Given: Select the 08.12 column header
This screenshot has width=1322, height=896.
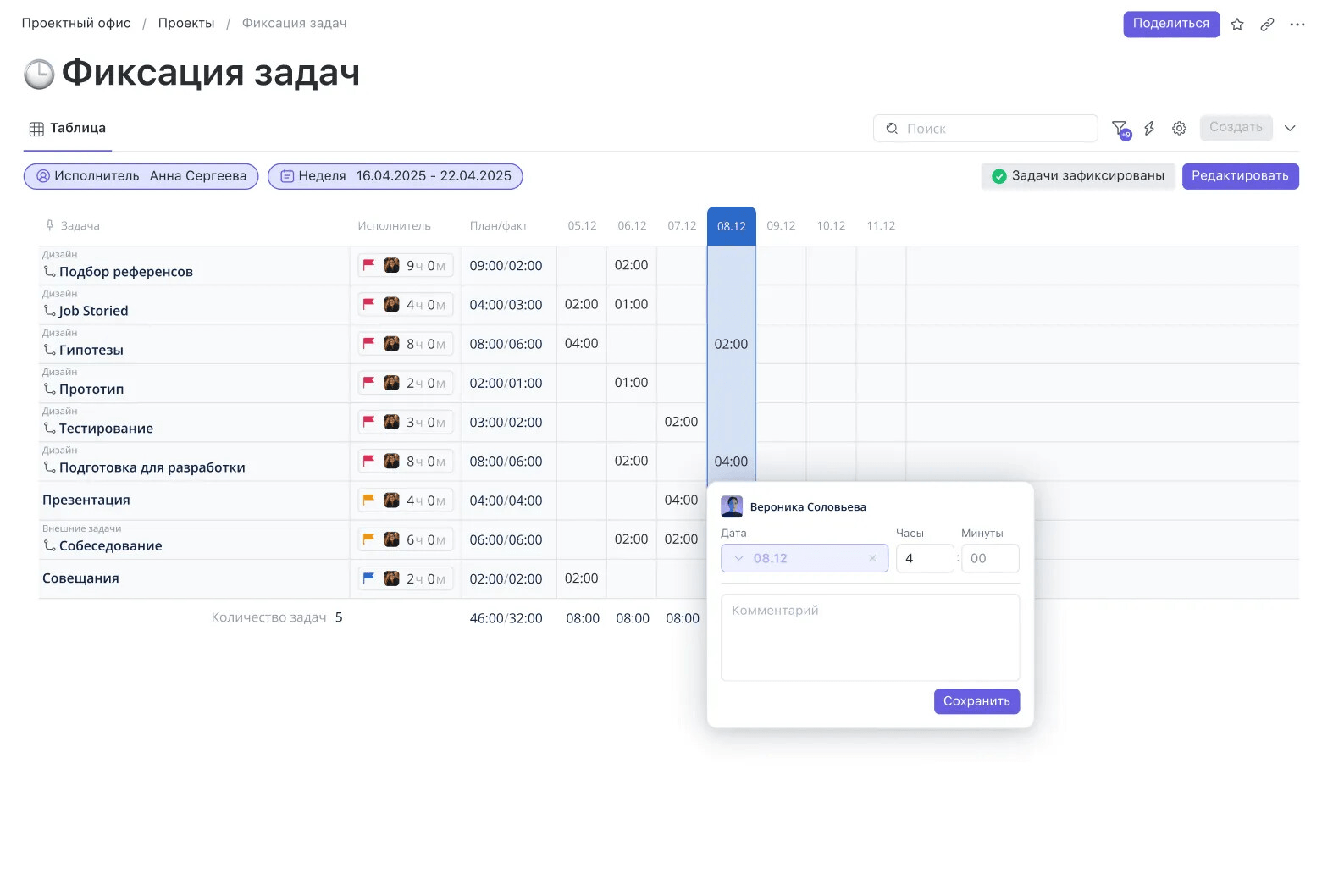Looking at the screenshot, I should tap(732, 226).
